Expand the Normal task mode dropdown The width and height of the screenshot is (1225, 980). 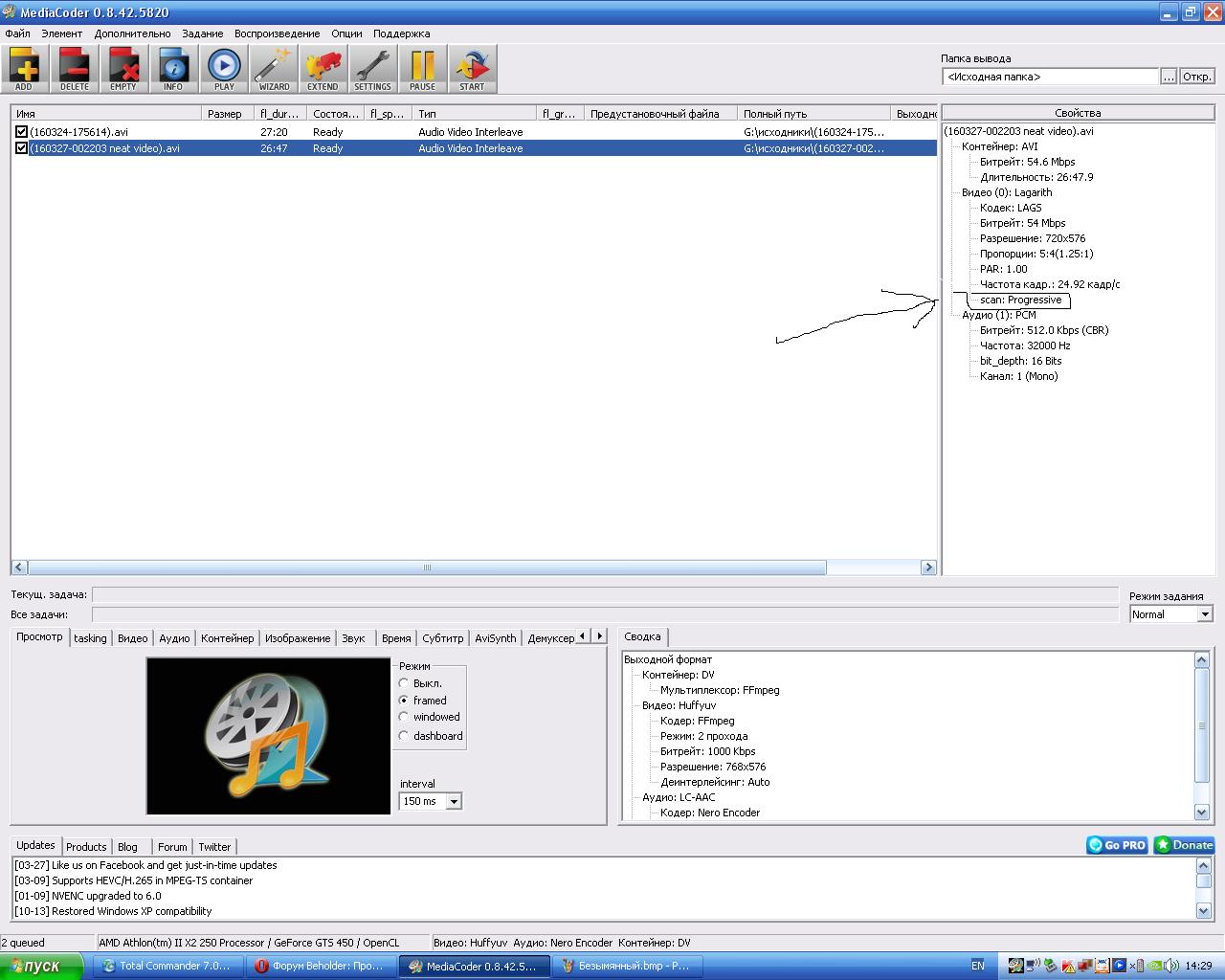coord(1205,614)
